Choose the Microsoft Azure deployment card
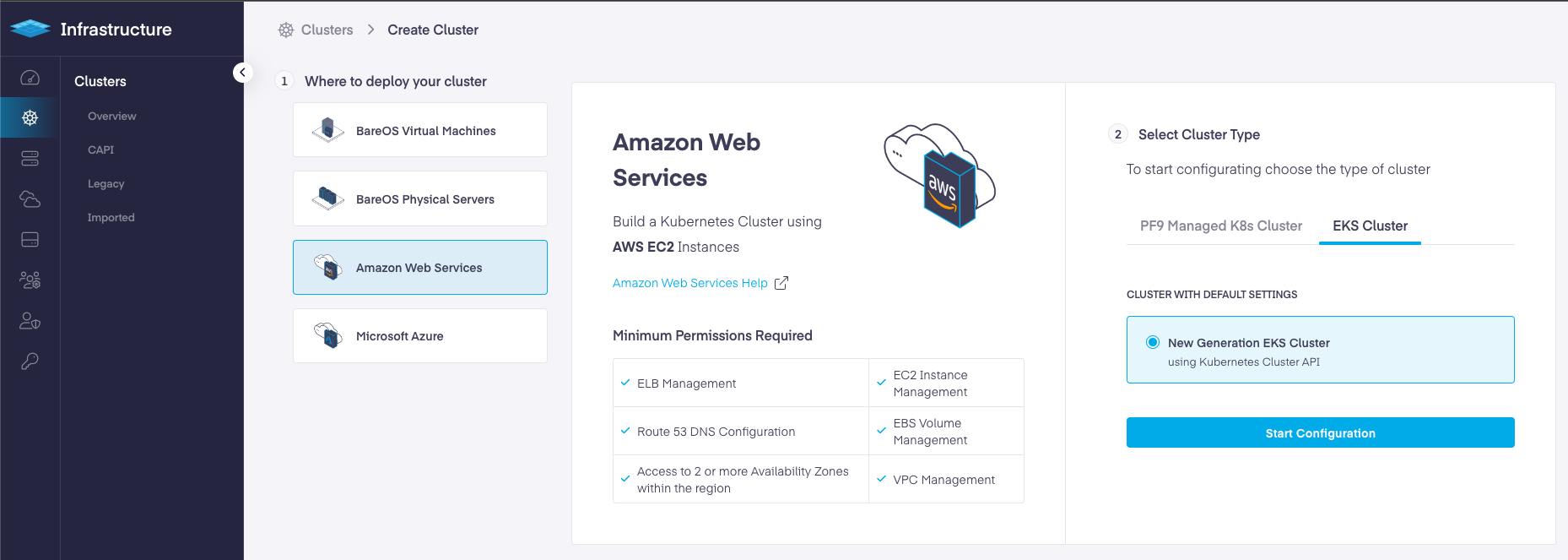Viewport: 1568px width, 560px height. click(x=420, y=336)
